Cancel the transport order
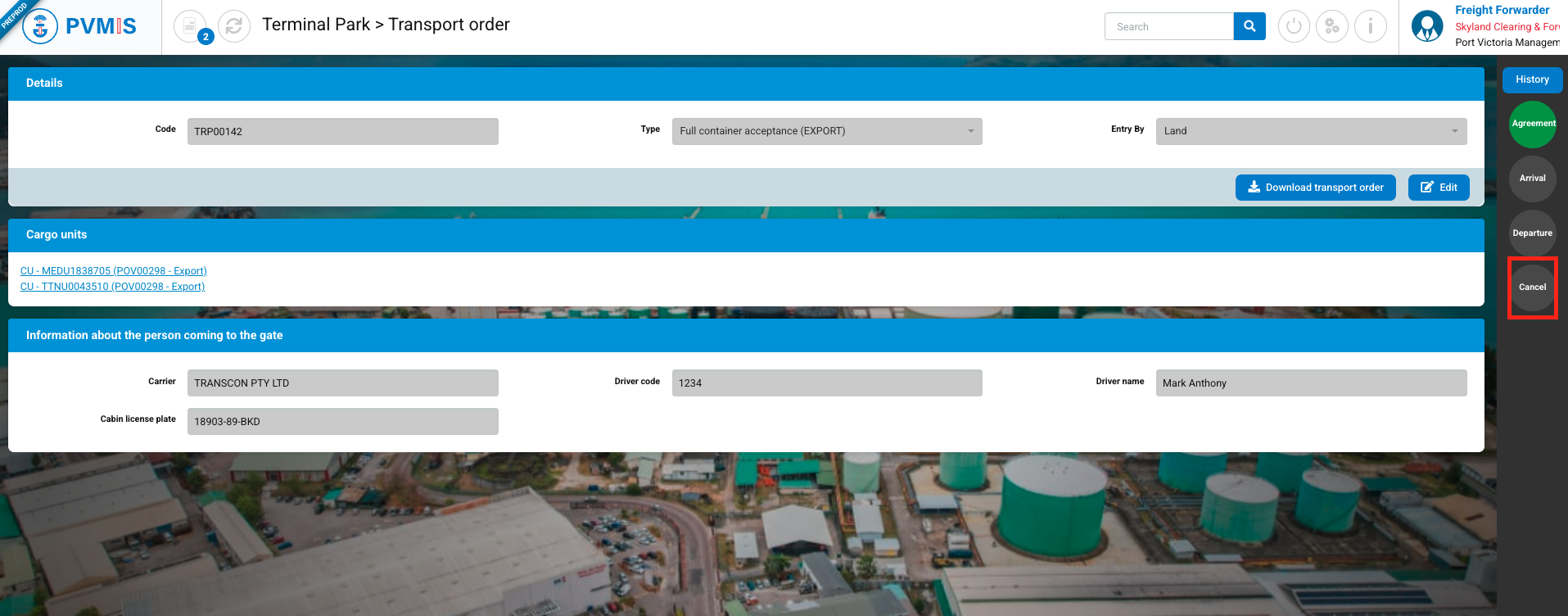Screen dimensions: 1568x616 coord(1533,288)
